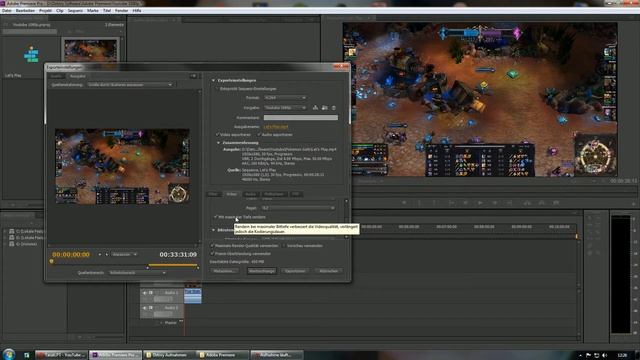
Task: Click the Kommentare input field
Action: click(301, 118)
